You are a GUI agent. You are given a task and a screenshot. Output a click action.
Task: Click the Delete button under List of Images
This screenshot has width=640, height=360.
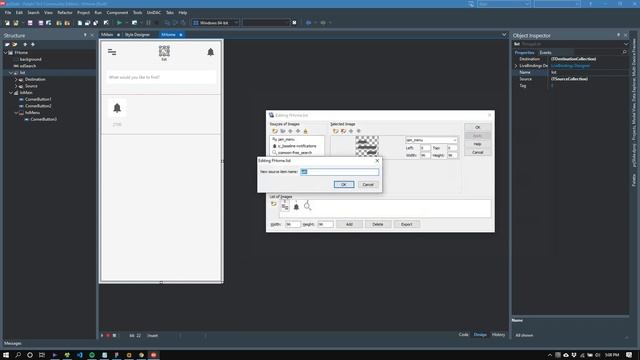pyautogui.click(x=378, y=224)
